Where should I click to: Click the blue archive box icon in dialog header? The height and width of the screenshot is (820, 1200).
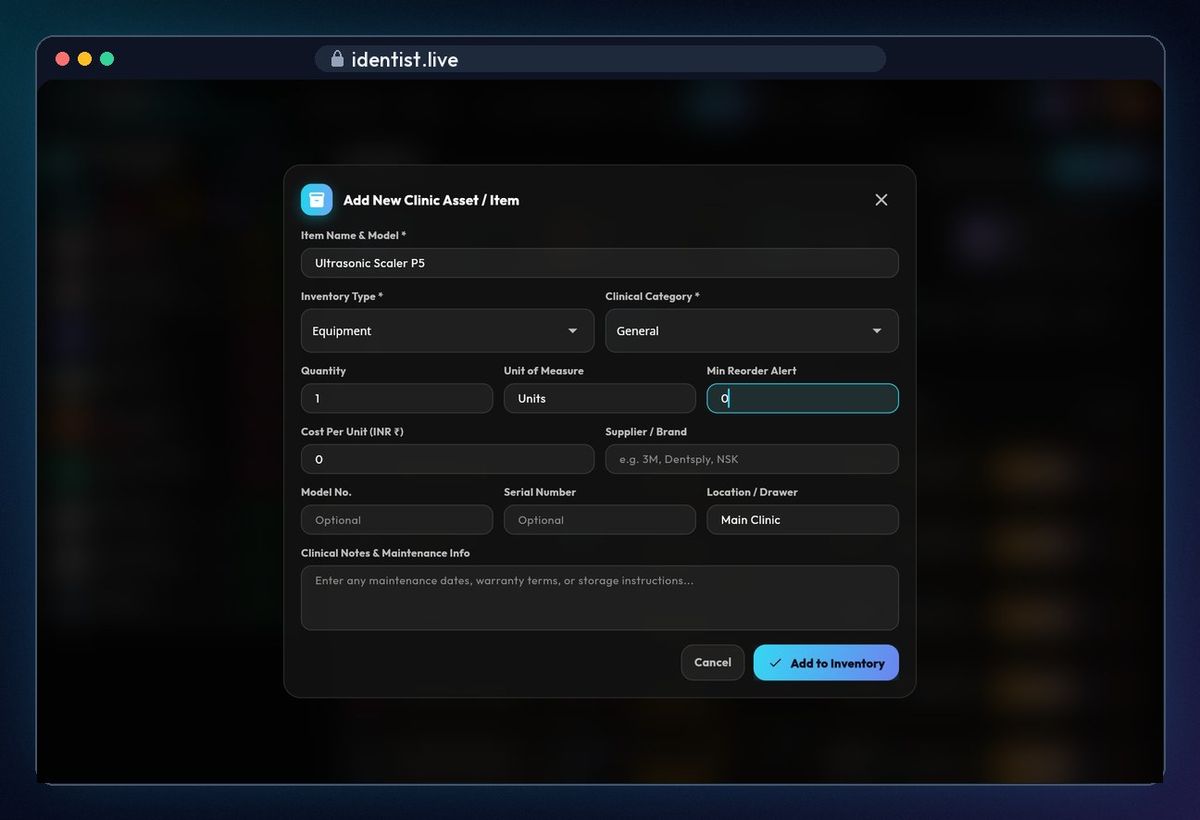pyautogui.click(x=317, y=200)
